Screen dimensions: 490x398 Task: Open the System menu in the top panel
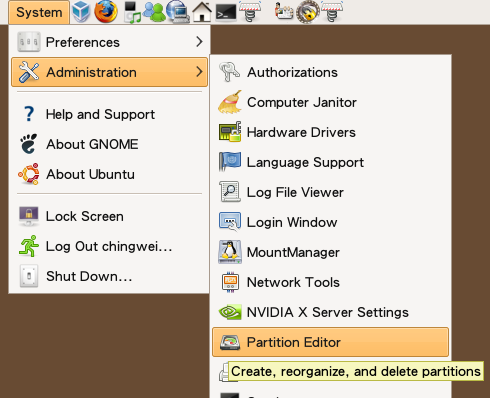click(x=39, y=12)
